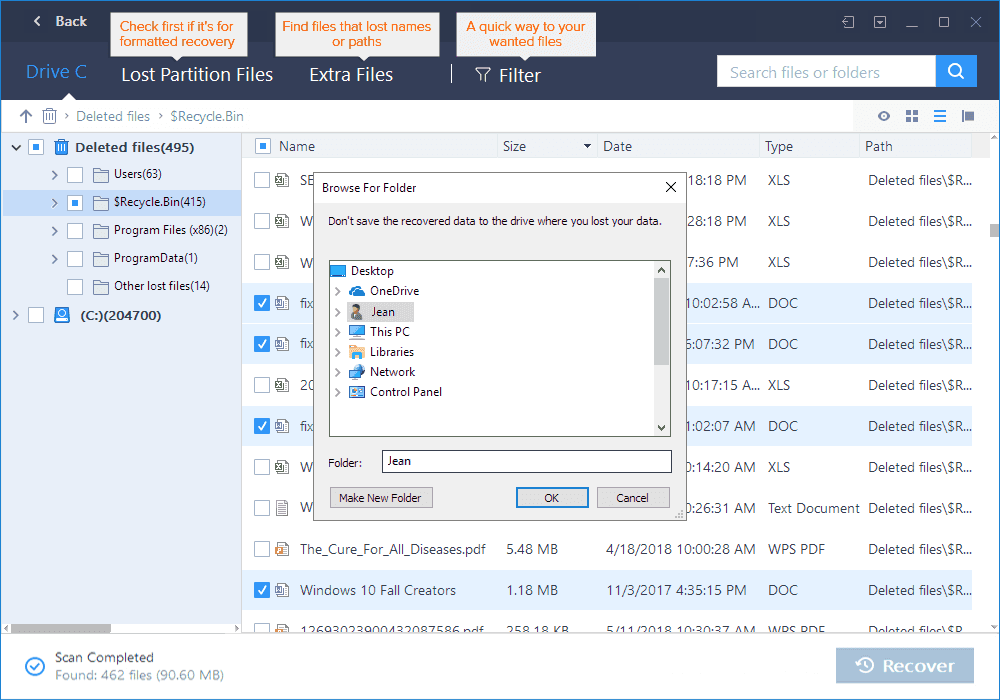Image resolution: width=1000 pixels, height=700 pixels.
Task: Click the Deleted files trash icon in tree
Action: (61, 147)
